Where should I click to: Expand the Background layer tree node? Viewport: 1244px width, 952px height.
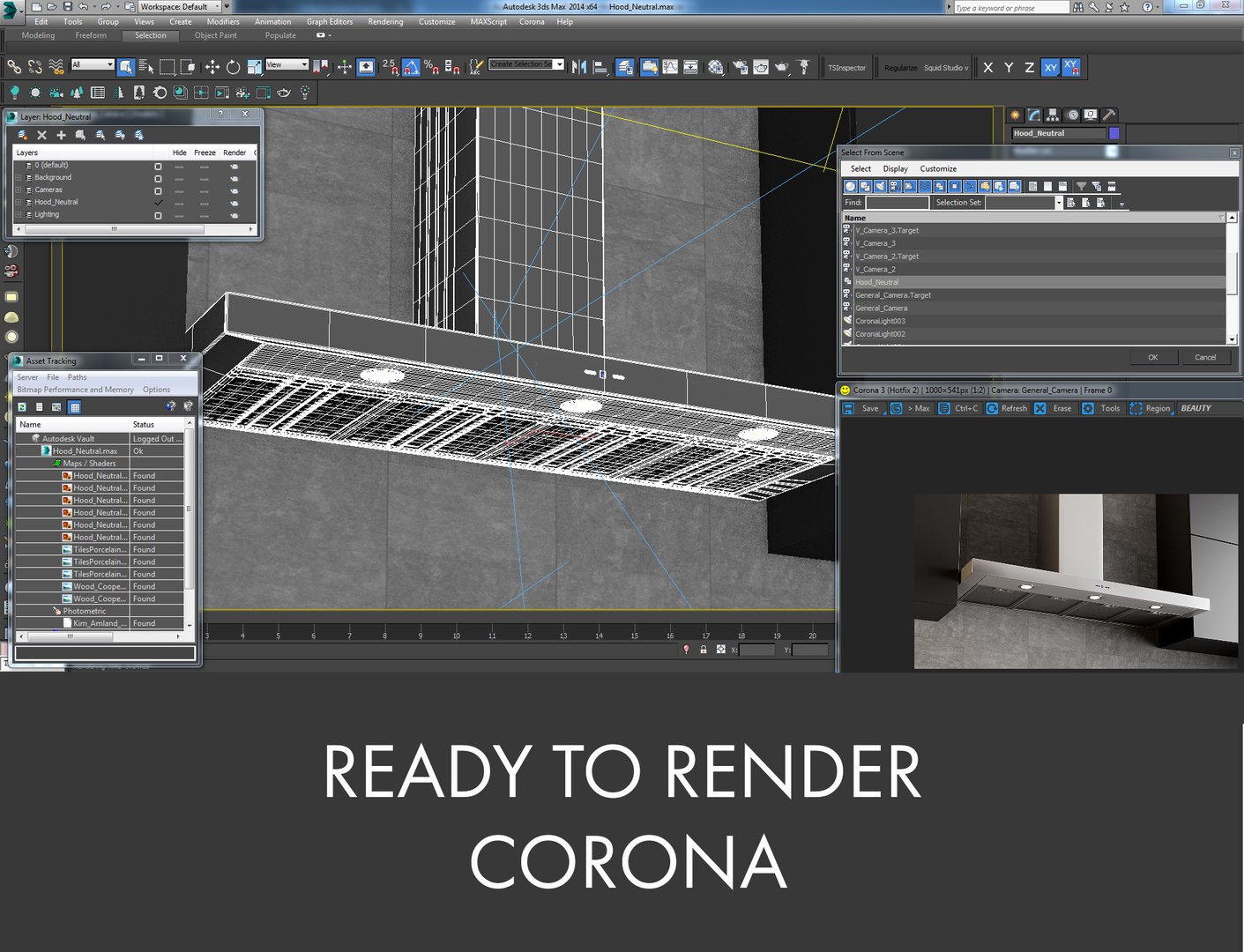(19, 177)
